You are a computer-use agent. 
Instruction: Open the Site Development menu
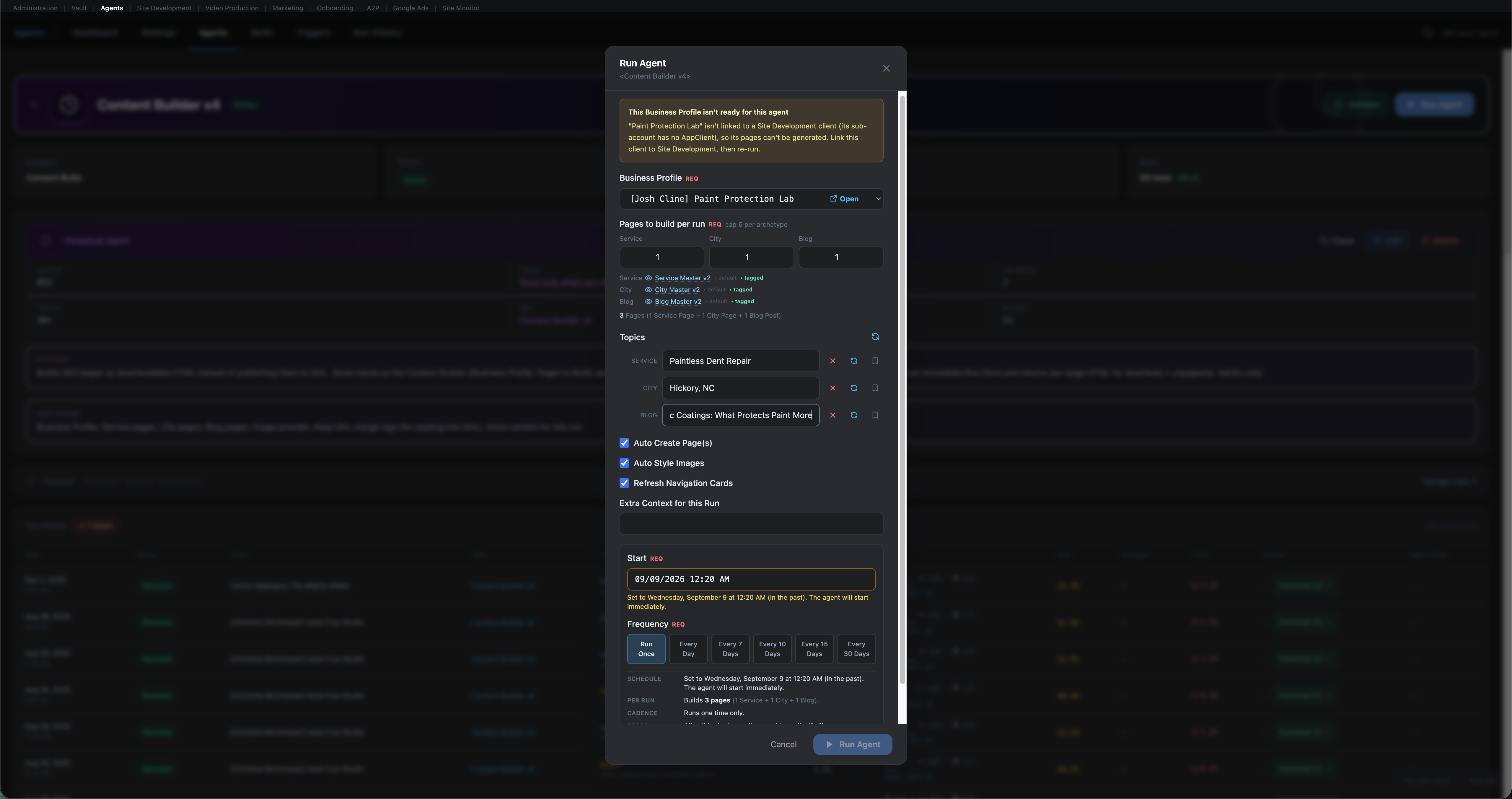[164, 8]
